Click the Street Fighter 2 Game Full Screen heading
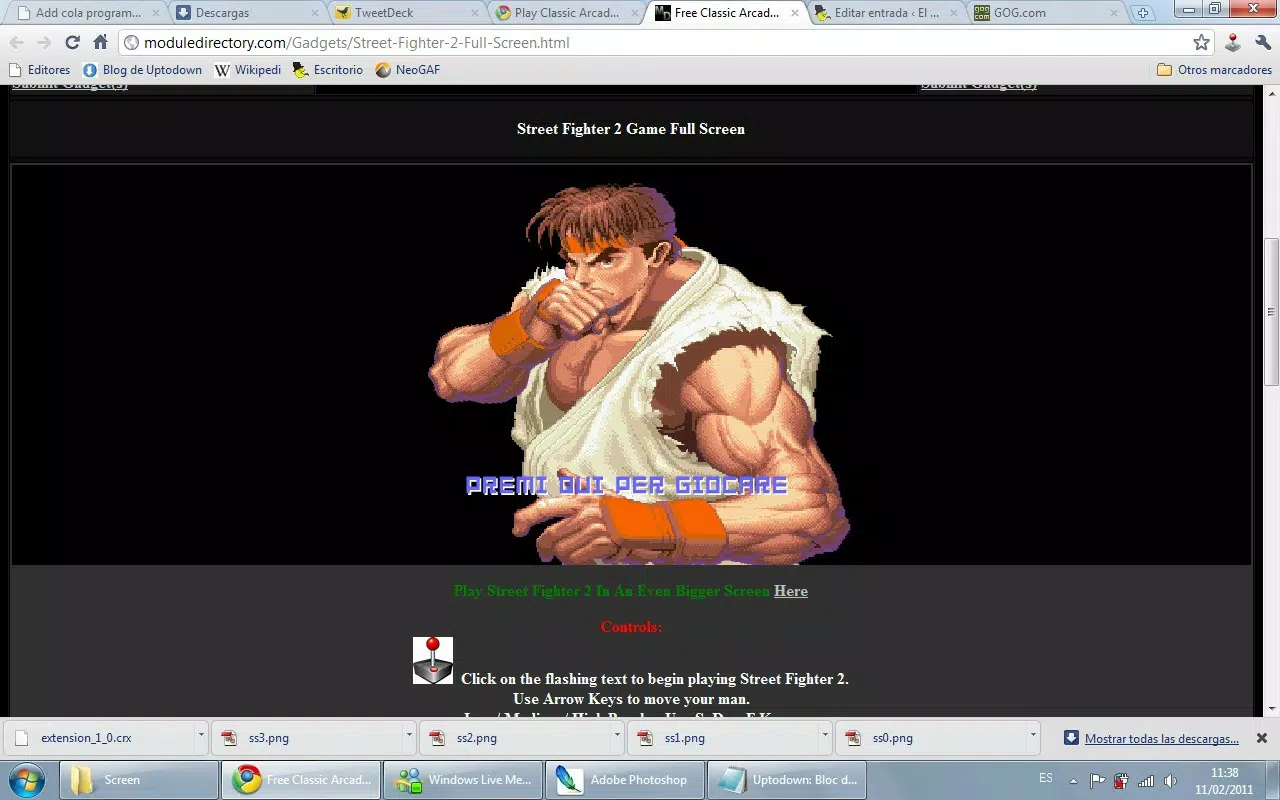 click(631, 129)
